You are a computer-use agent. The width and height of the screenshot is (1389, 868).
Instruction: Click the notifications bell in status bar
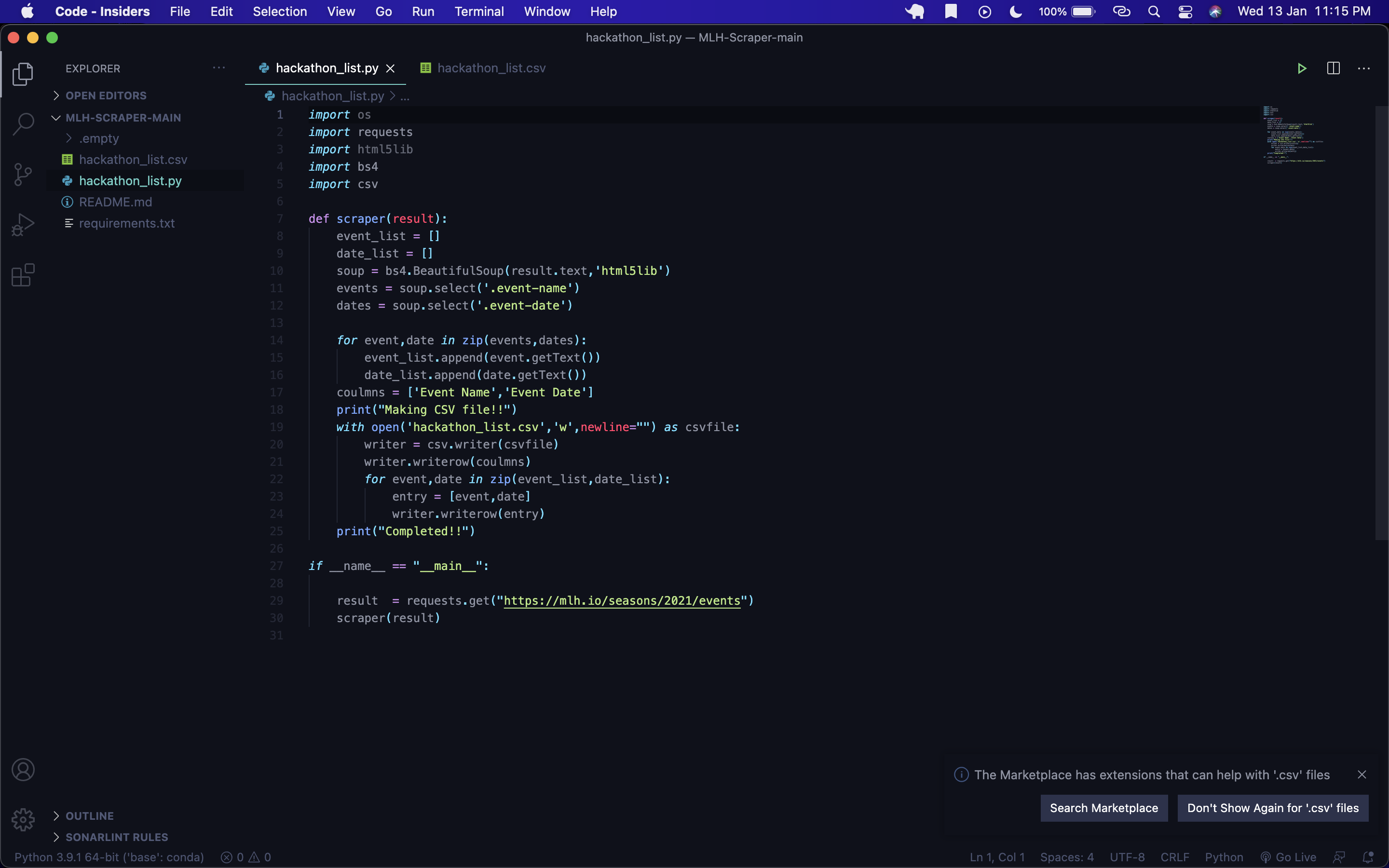click(x=1368, y=857)
